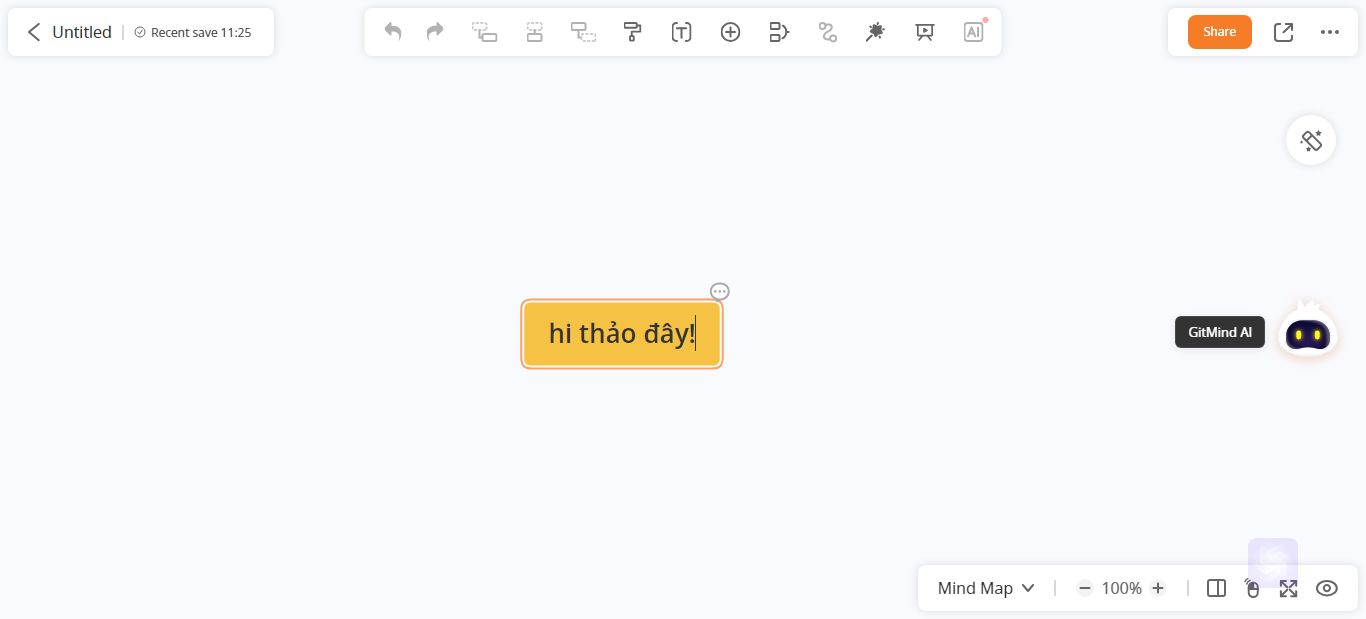The image size is (1366, 619).
Task: Toggle mouse navigation mode
Action: coord(1252,588)
